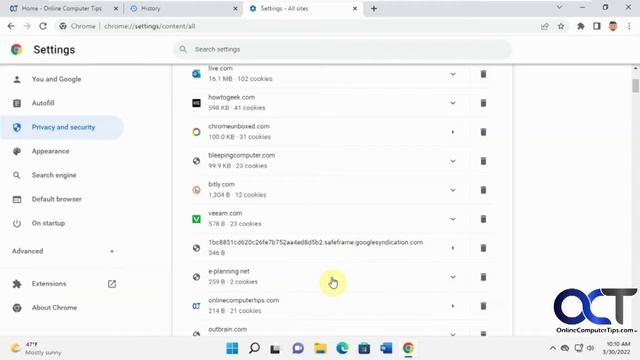Open On startup settings
Image resolution: width=640 pixels, height=360 pixels.
pos(48,223)
